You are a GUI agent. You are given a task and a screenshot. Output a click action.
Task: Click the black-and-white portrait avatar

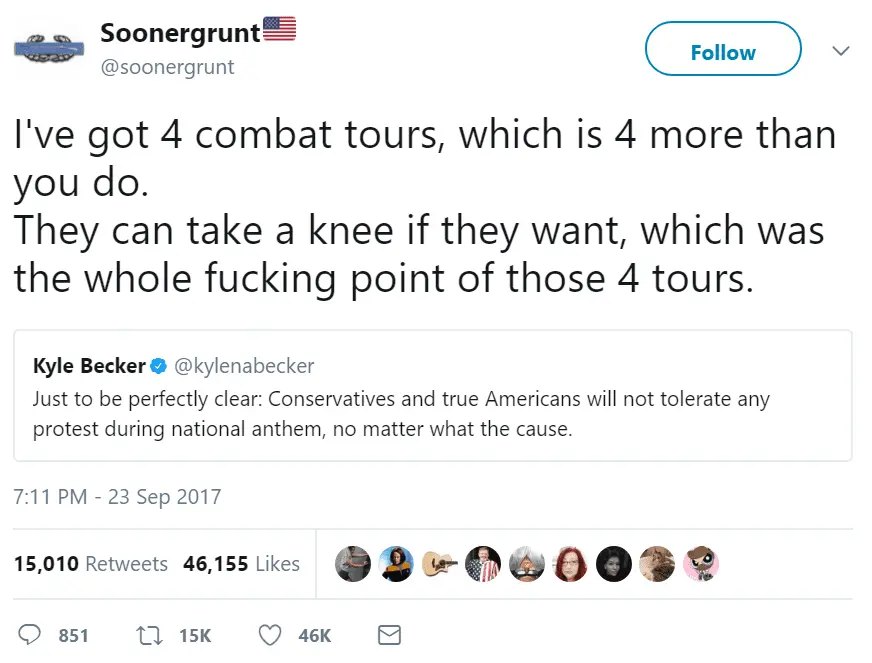[x=615, y=563]
